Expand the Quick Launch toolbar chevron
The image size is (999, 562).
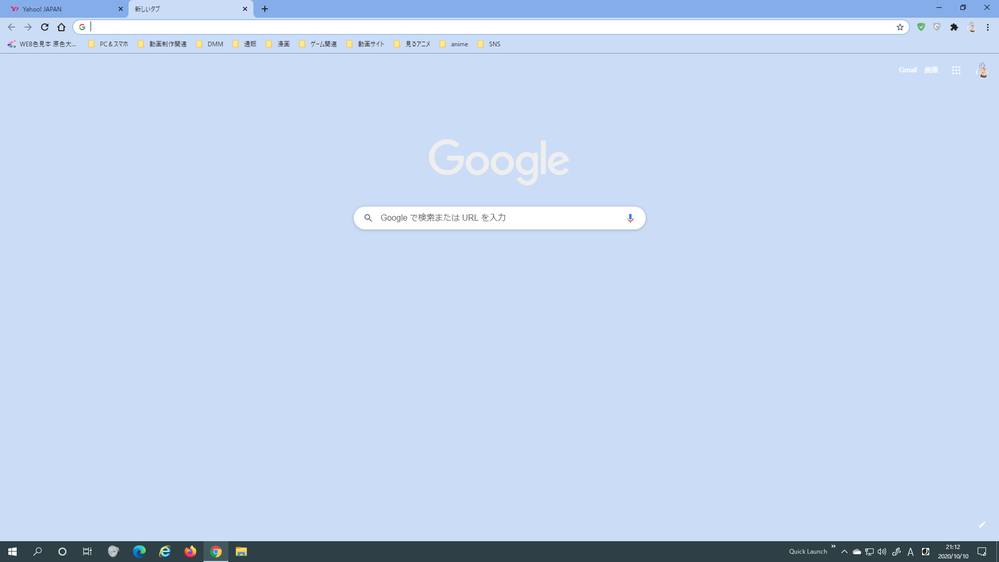point(833,547)
